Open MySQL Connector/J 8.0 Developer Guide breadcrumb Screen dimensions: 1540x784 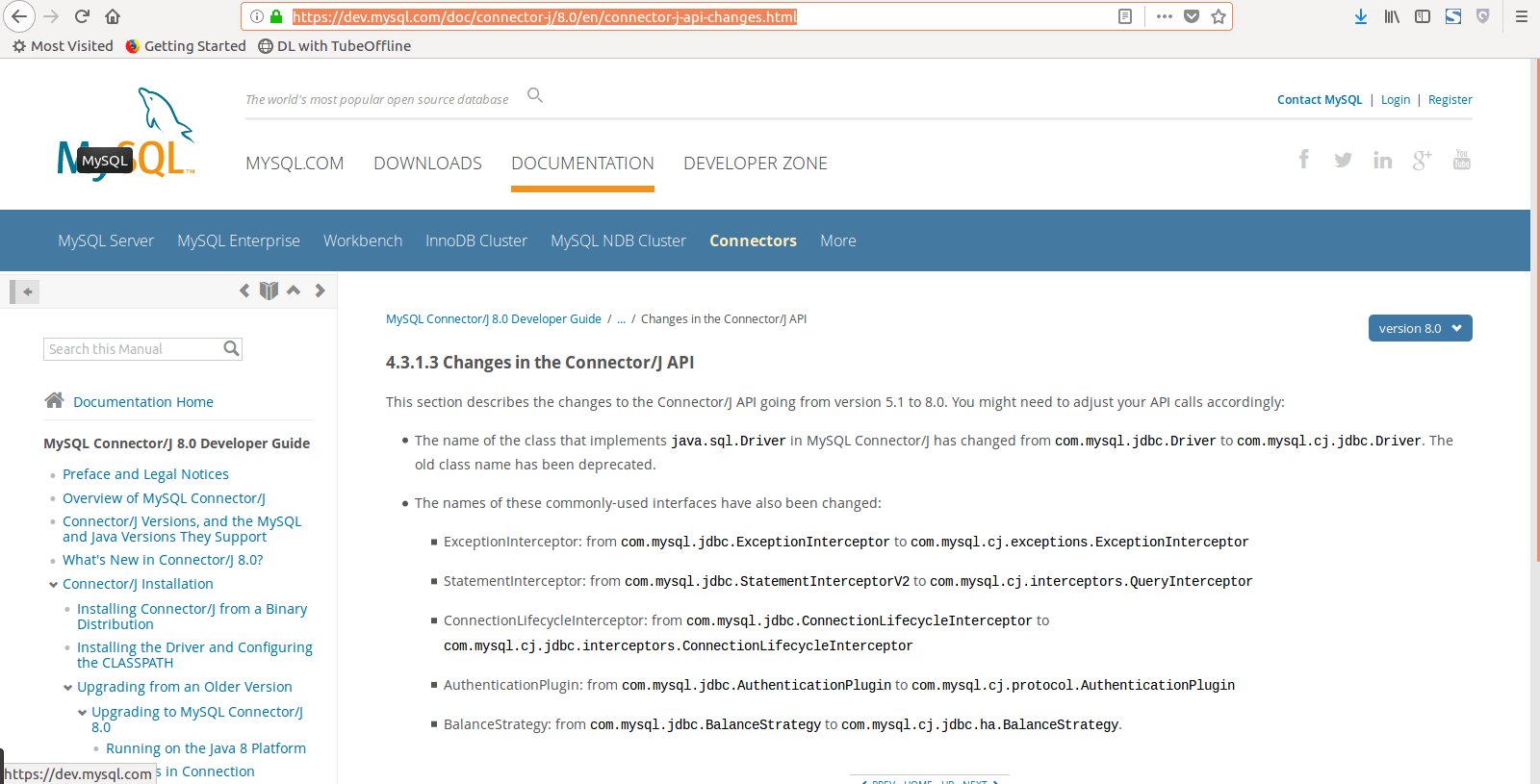(x=494, y=319)
